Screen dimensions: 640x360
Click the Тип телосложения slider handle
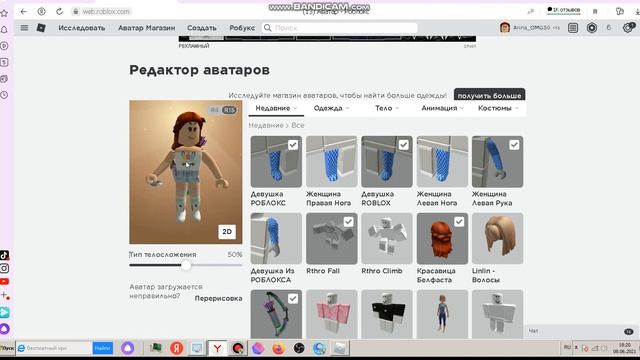pos(186,265)
